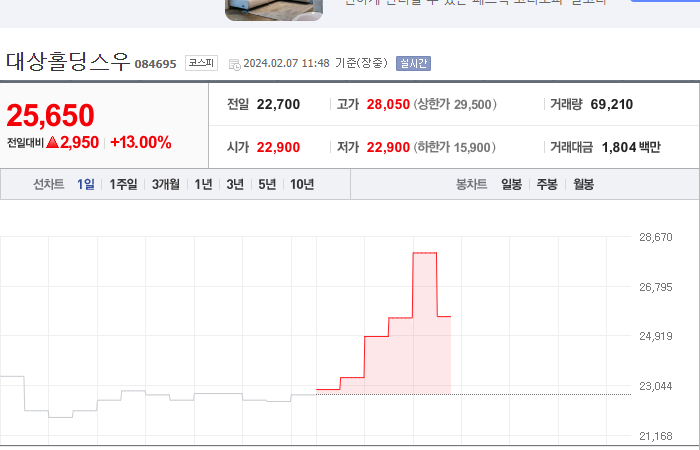Click lower limit price 15,900
The width and height of the screenshot is (700, 450).
(x=472, y=147)
